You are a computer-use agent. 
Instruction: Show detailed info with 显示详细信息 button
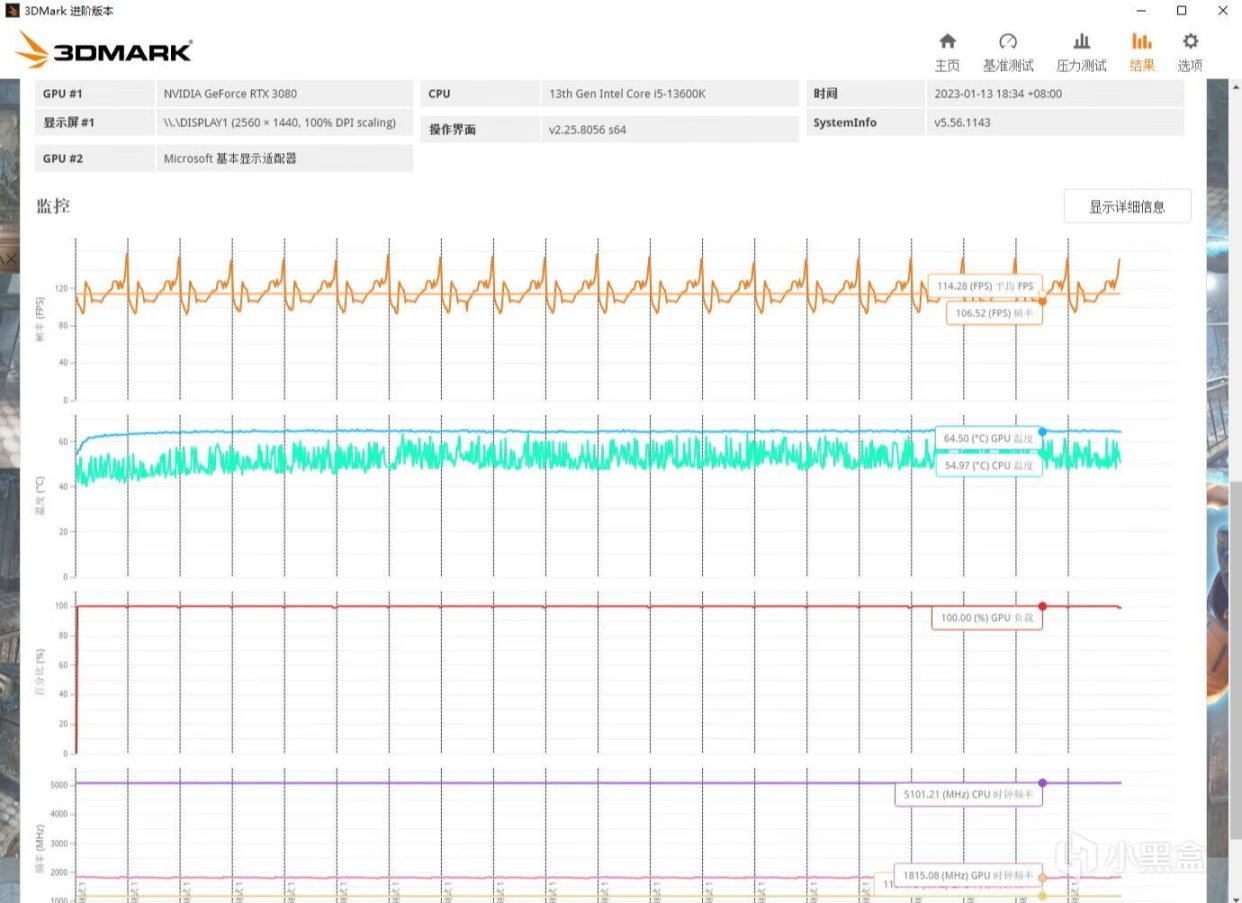coord(1127,207)
